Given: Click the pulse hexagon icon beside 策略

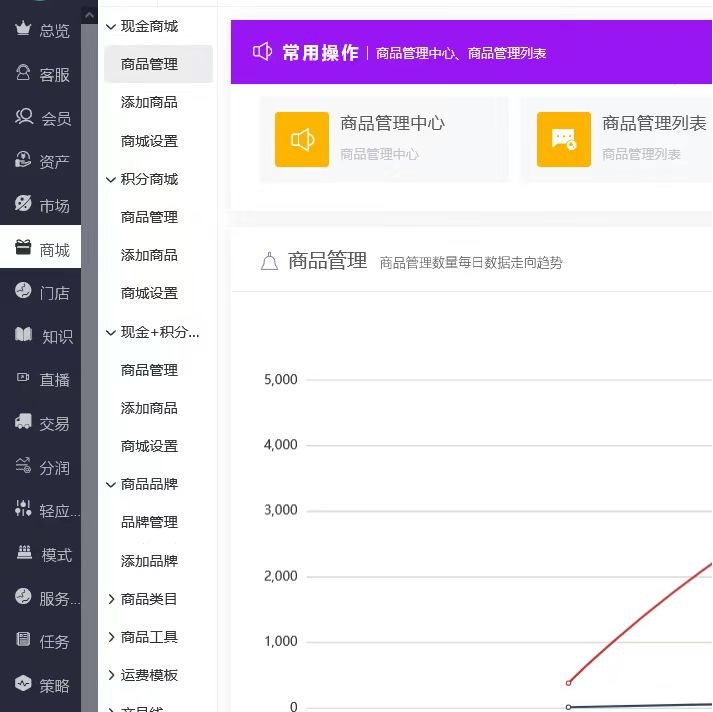Looking at the screenshot, I should tap(23, 683).
